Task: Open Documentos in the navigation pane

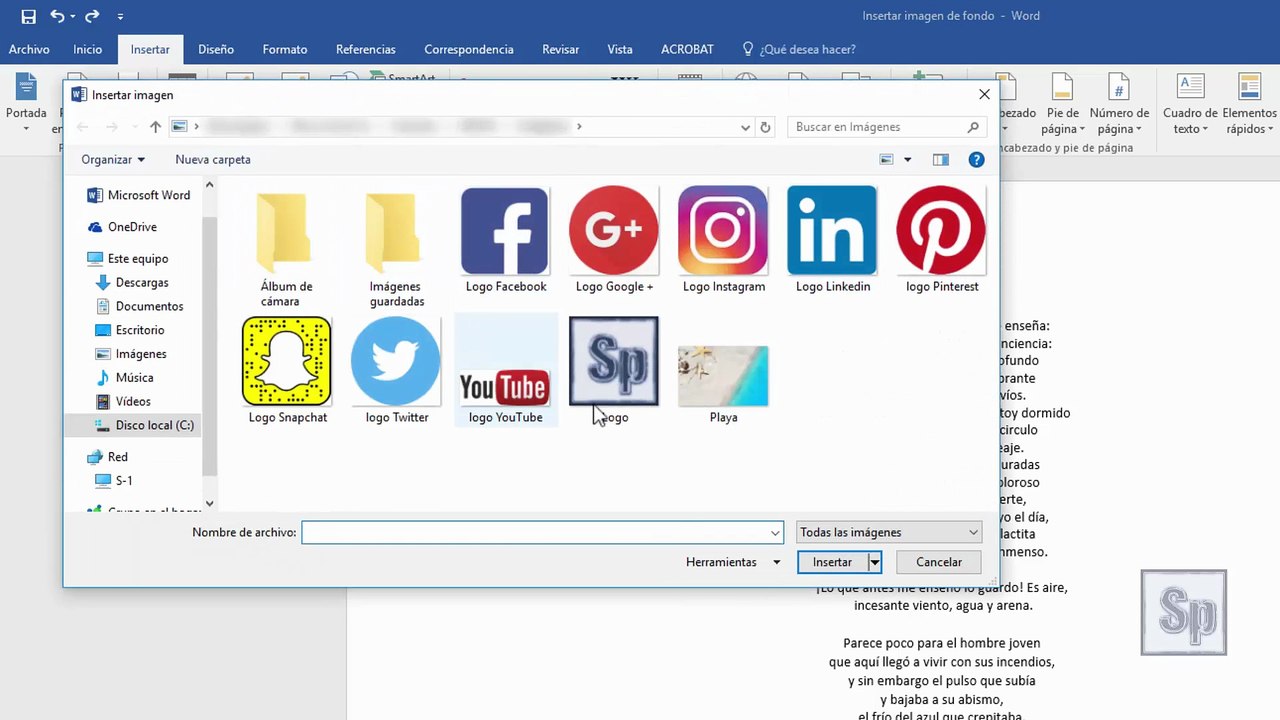Action: coord(139,306)
